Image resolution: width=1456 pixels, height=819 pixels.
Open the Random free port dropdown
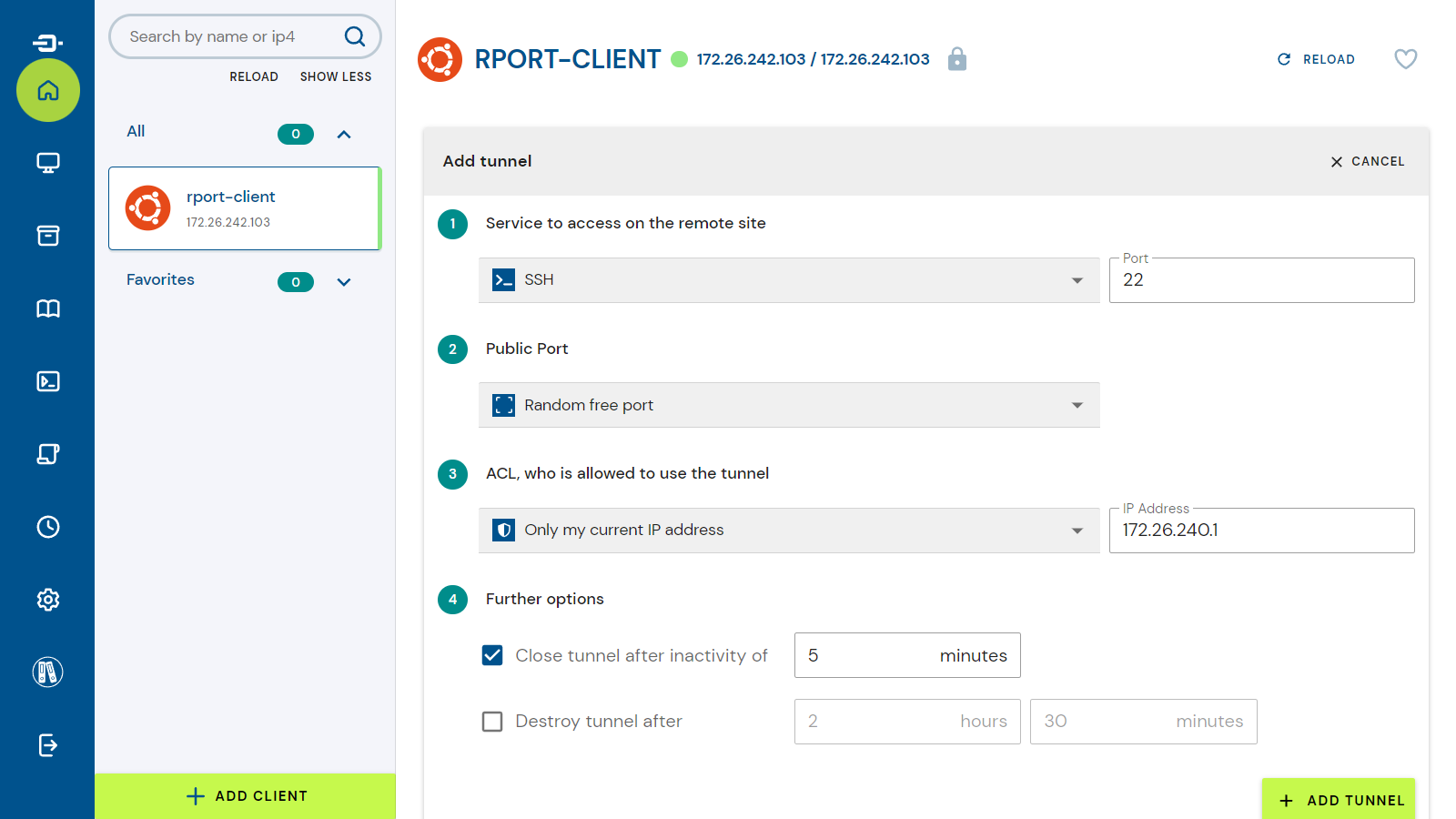pos(788,405)
